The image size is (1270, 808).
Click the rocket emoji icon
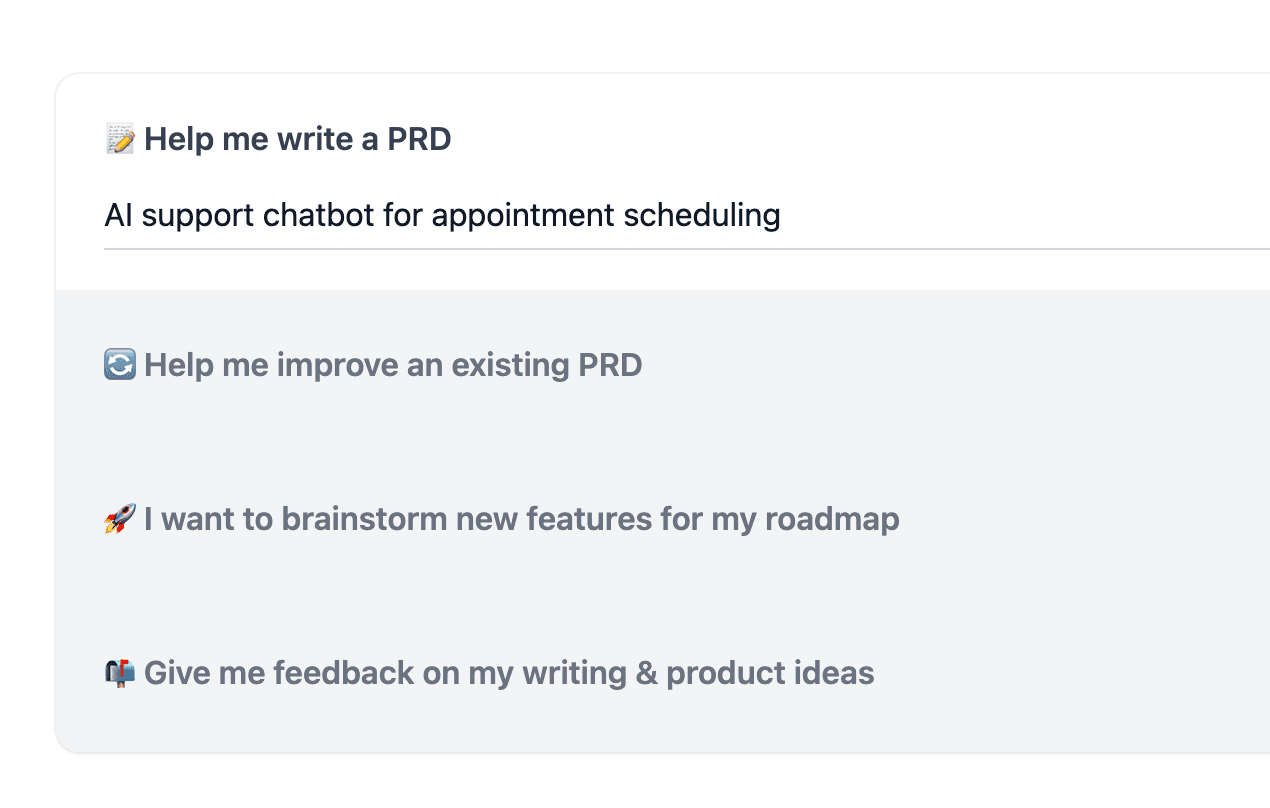120,519
